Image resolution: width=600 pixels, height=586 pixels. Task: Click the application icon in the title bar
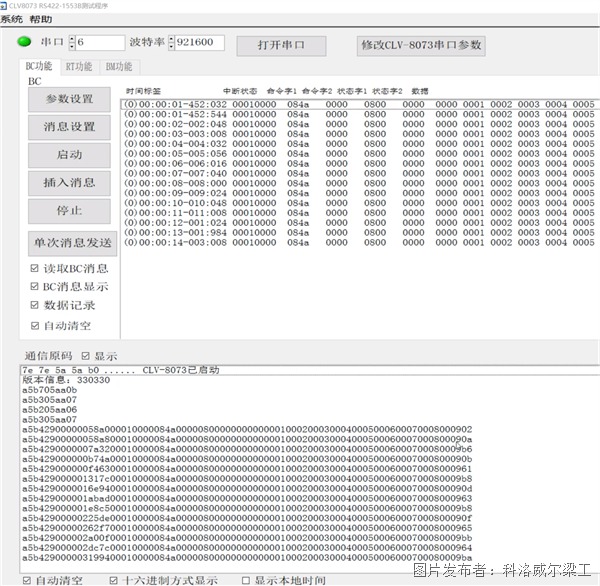[x=3, y=5]
